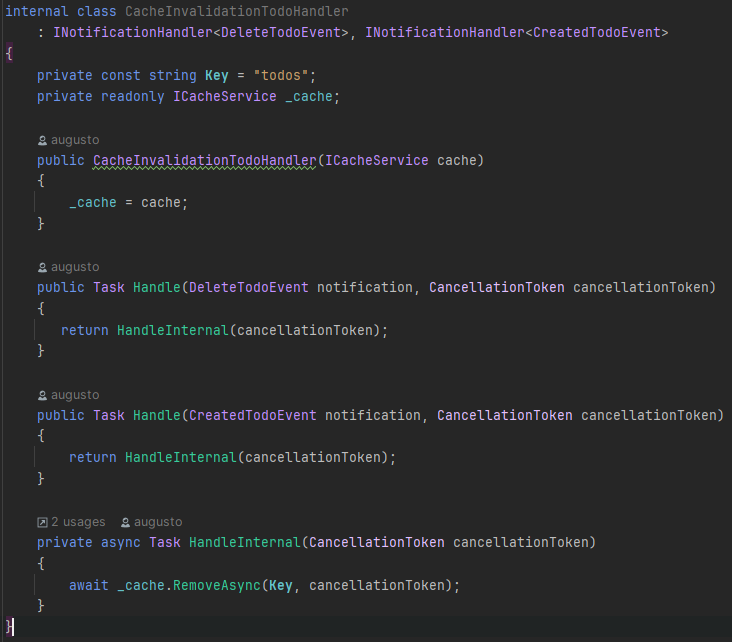Click the class name CacheInvalidationTodoHandler in the declaration
The height and width of the screenshot is (642, 732).
click(237, 11)
